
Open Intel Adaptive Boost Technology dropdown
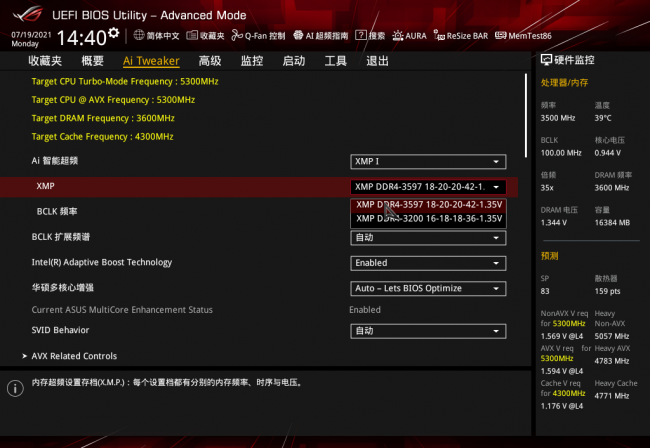428,263
